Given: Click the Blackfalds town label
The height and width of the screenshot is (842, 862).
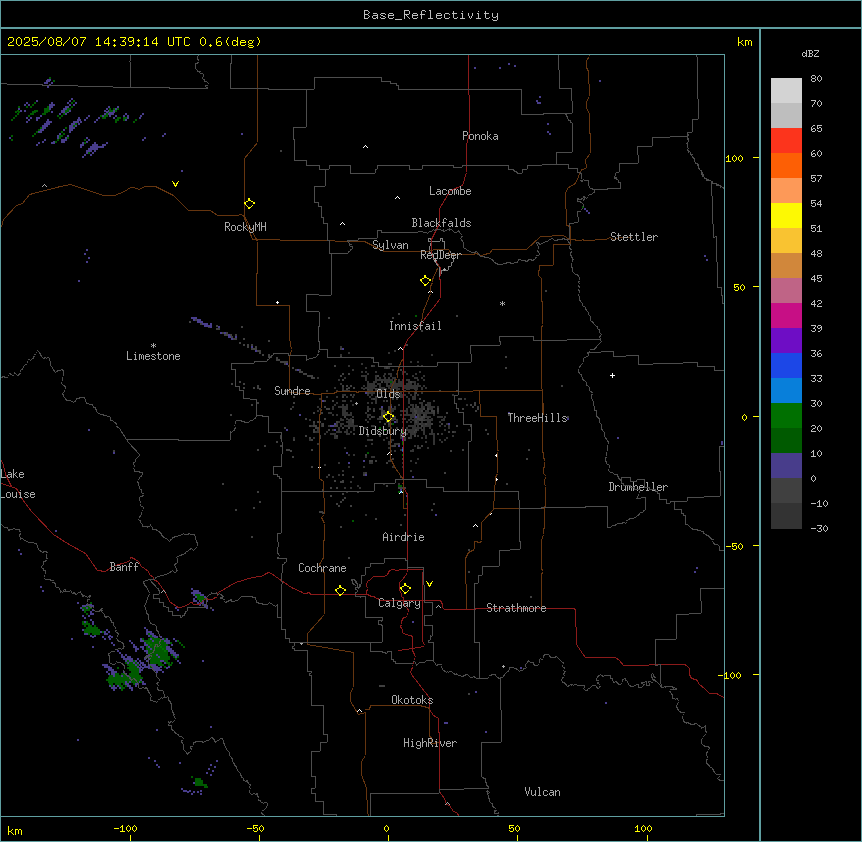Looking at the screenshot, I should click(441, 223).
